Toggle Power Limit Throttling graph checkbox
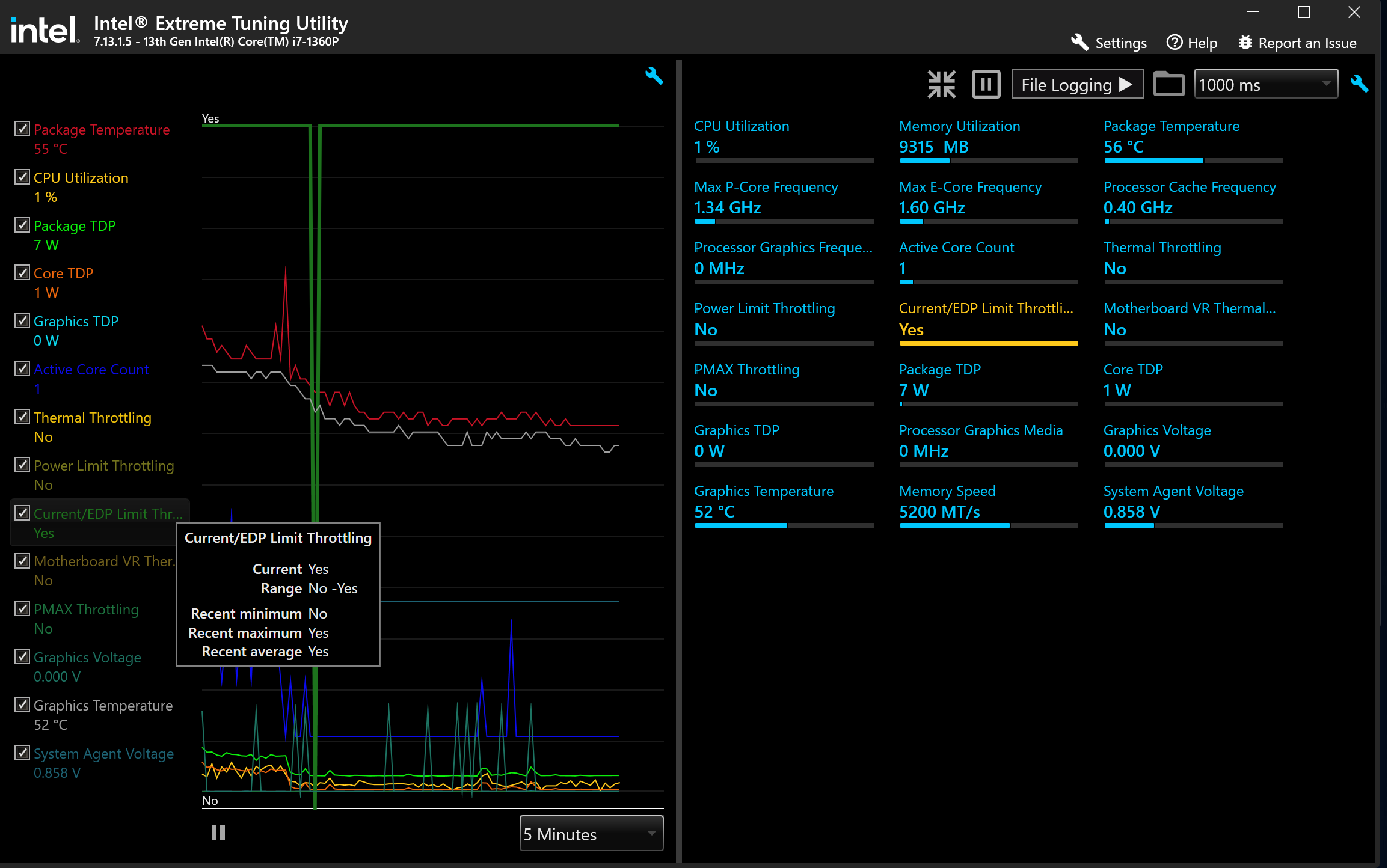Image resolution: width=1388 pixels, height=868 pixels. [x=22, y=465]
